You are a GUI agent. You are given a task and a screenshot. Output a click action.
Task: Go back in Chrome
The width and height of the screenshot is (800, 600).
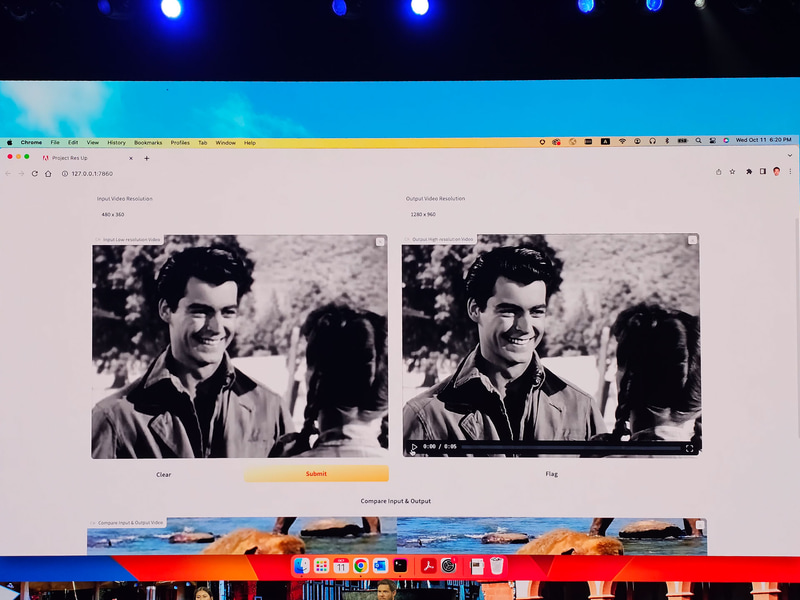[8, 173]
